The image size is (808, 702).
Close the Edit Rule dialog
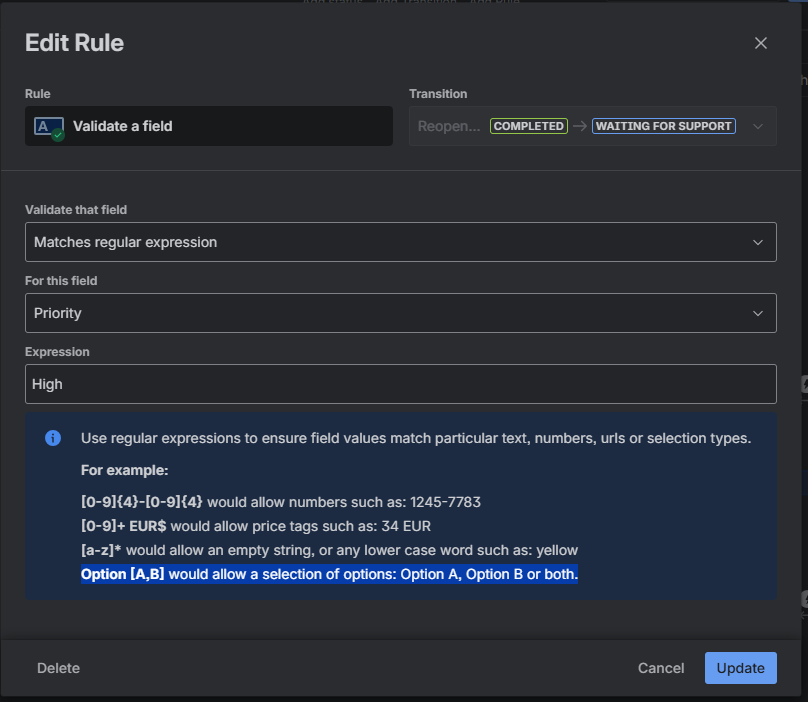click(x=761, y=43)
